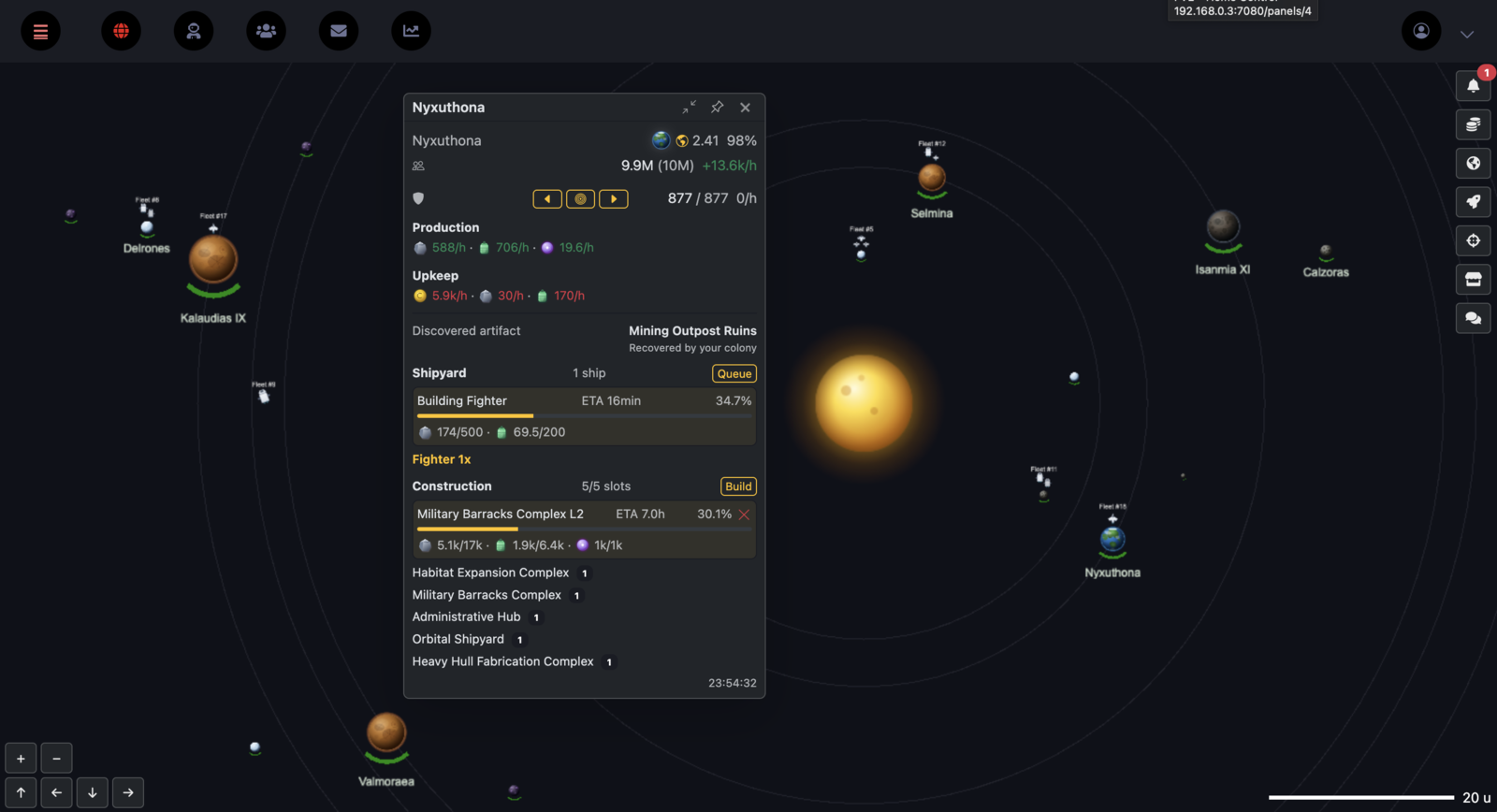Click the 877 / 877 defense value
The width and height of the screenshot is (1497, 812).
click(x=698, y=198)
